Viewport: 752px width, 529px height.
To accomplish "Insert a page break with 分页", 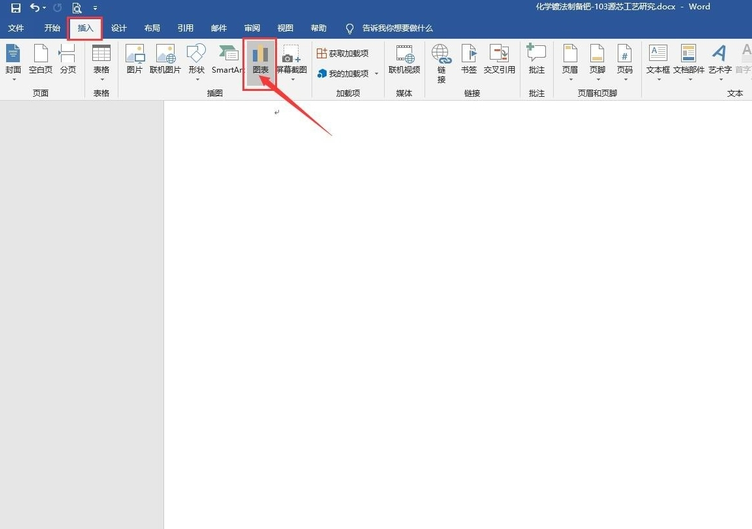I will pos(68,59).
